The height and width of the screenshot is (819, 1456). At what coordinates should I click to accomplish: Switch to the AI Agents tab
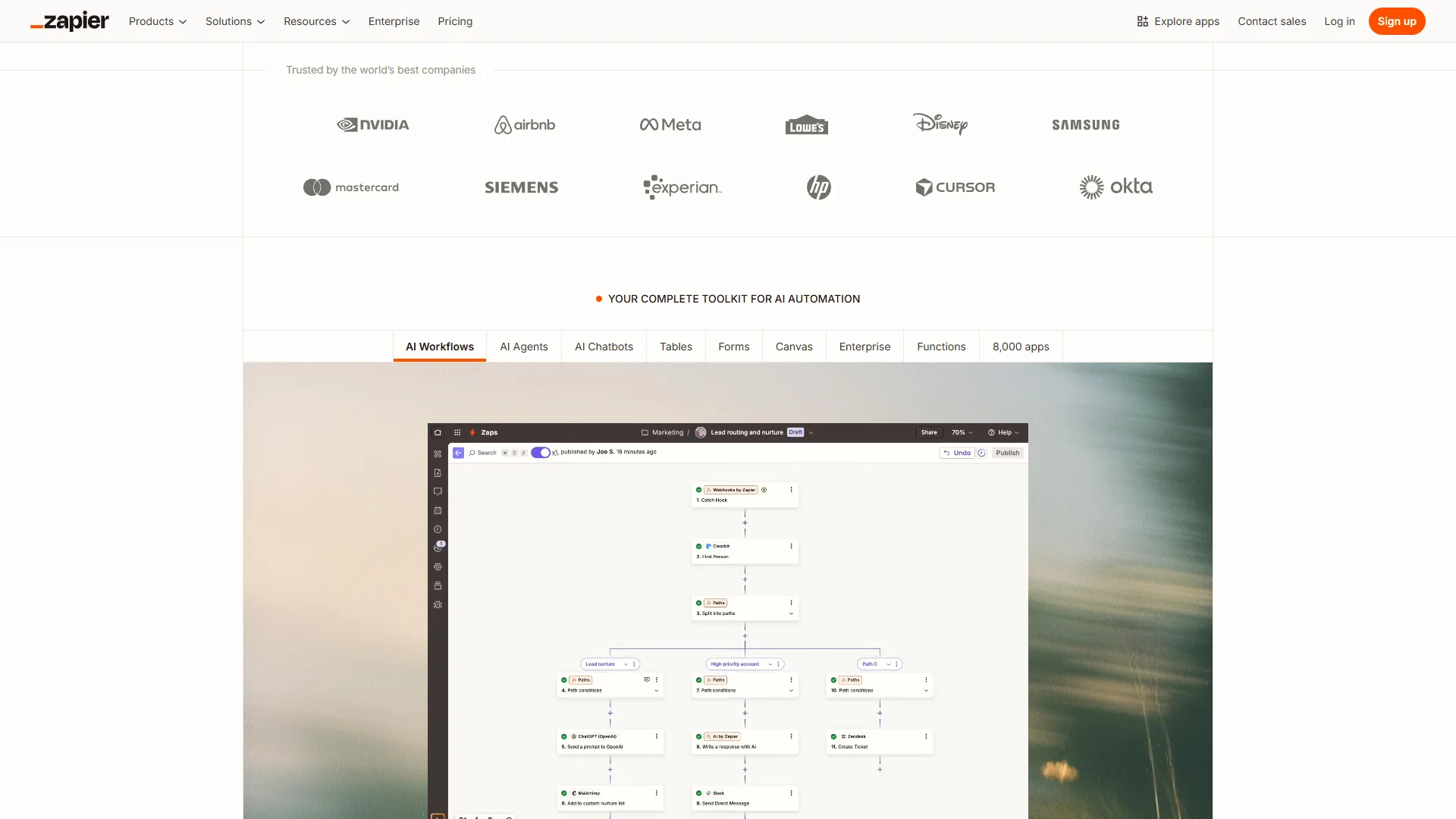(x=524, y=347)
